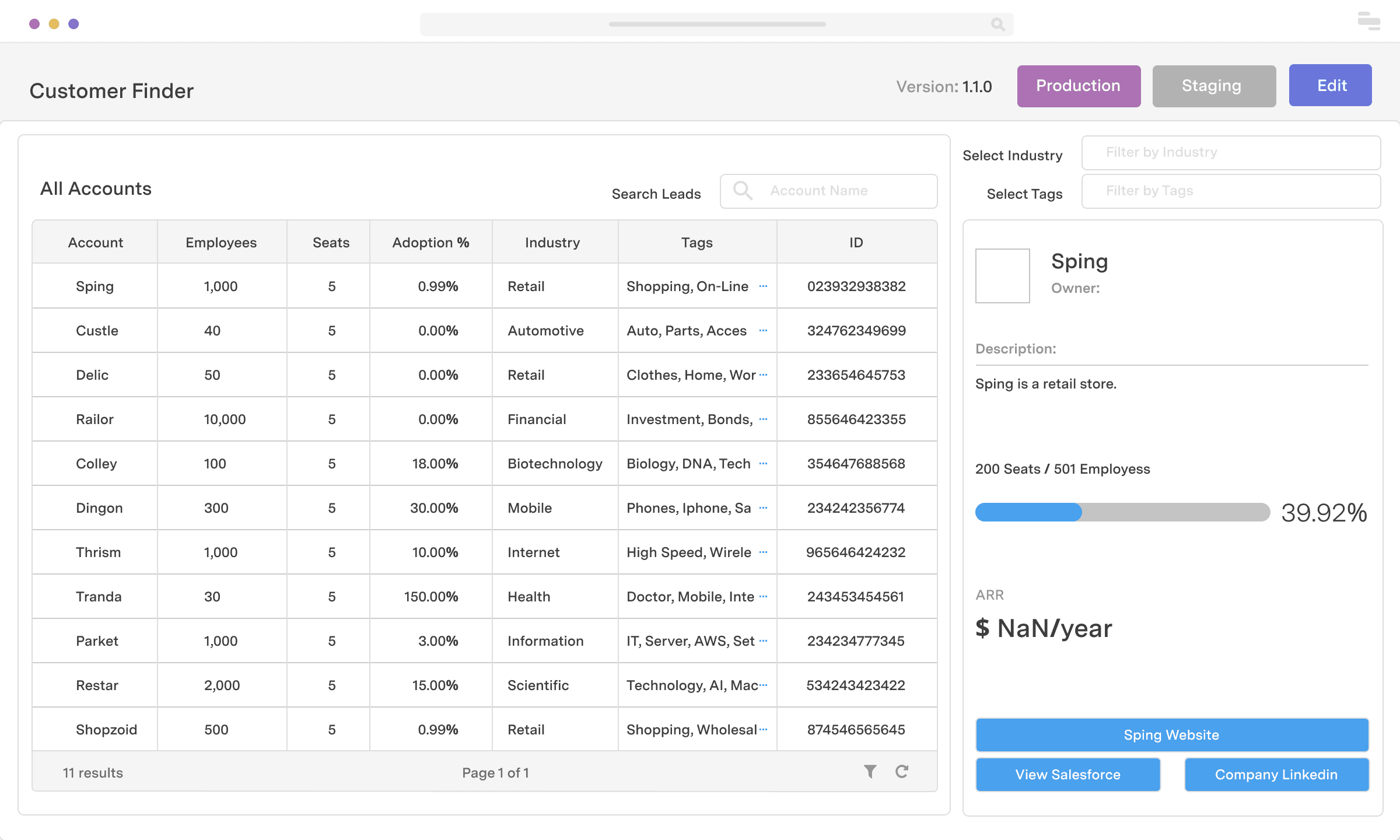This screenshot has width=1400, height=840.
Task: Open filter options in the table footer
Action: (x=870, y=771)
